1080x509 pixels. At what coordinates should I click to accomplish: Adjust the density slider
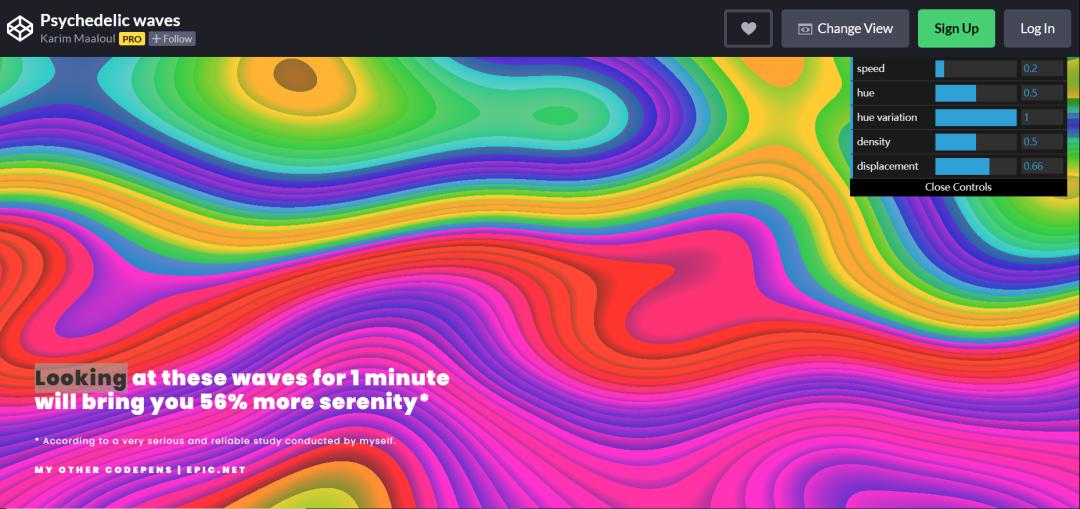tap(975, 142)
